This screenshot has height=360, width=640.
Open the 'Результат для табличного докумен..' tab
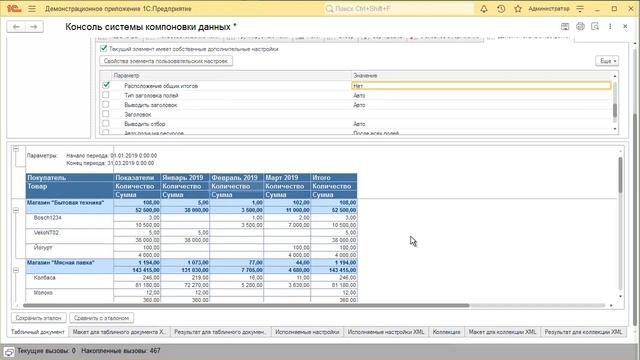(x=220, y=332)
